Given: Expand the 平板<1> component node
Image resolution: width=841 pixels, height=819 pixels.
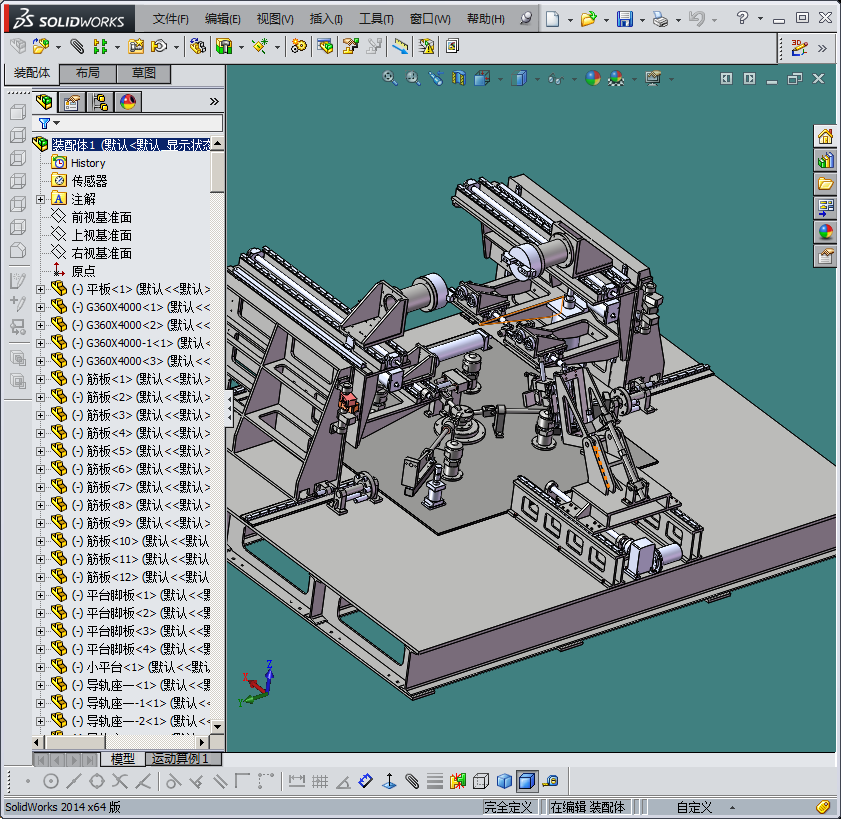Looking at the screenshot, I should [41, 289].
